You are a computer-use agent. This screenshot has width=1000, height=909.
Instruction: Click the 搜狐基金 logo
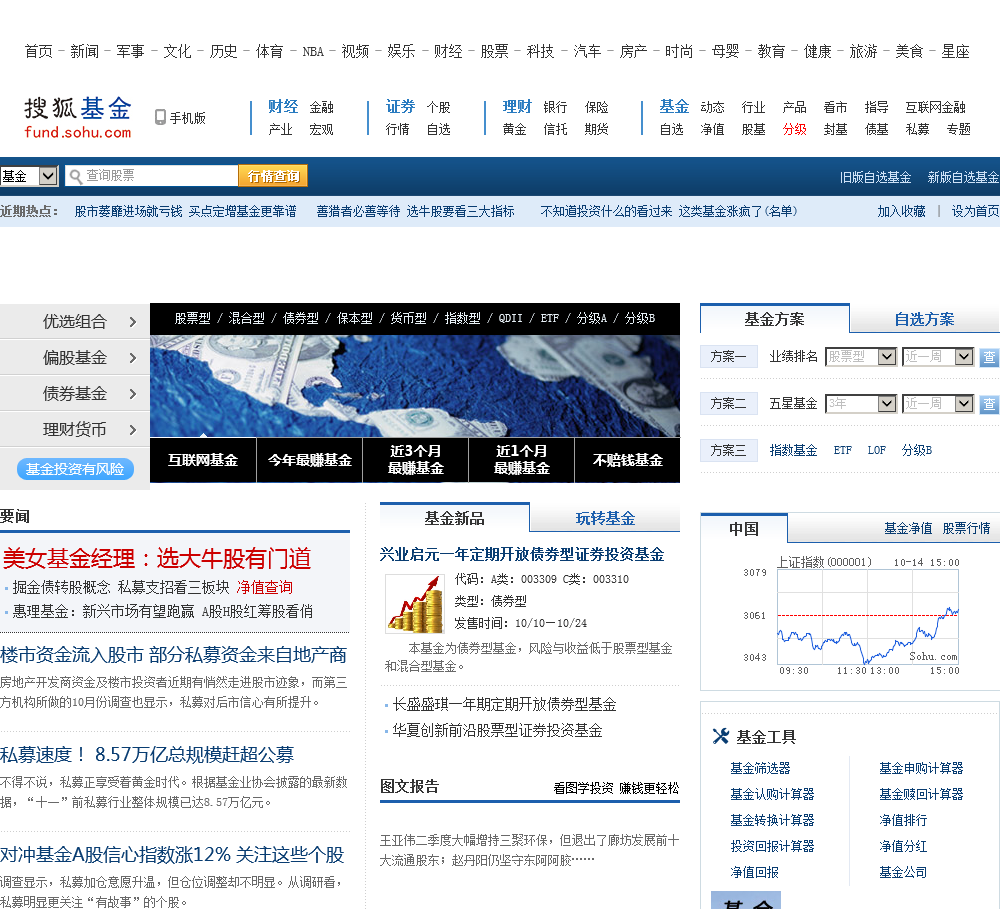coord(78,117)
